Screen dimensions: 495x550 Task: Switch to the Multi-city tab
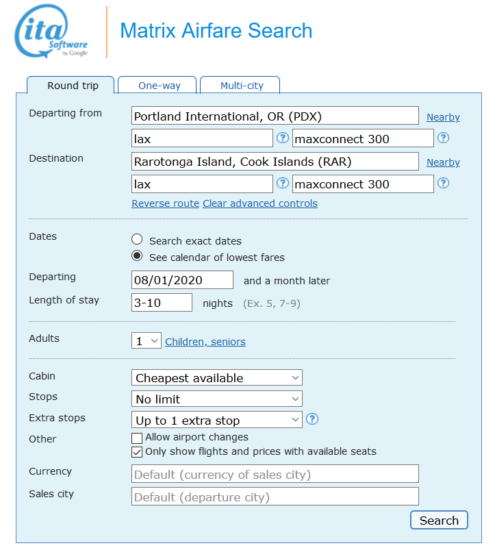[x=240, y=85]
